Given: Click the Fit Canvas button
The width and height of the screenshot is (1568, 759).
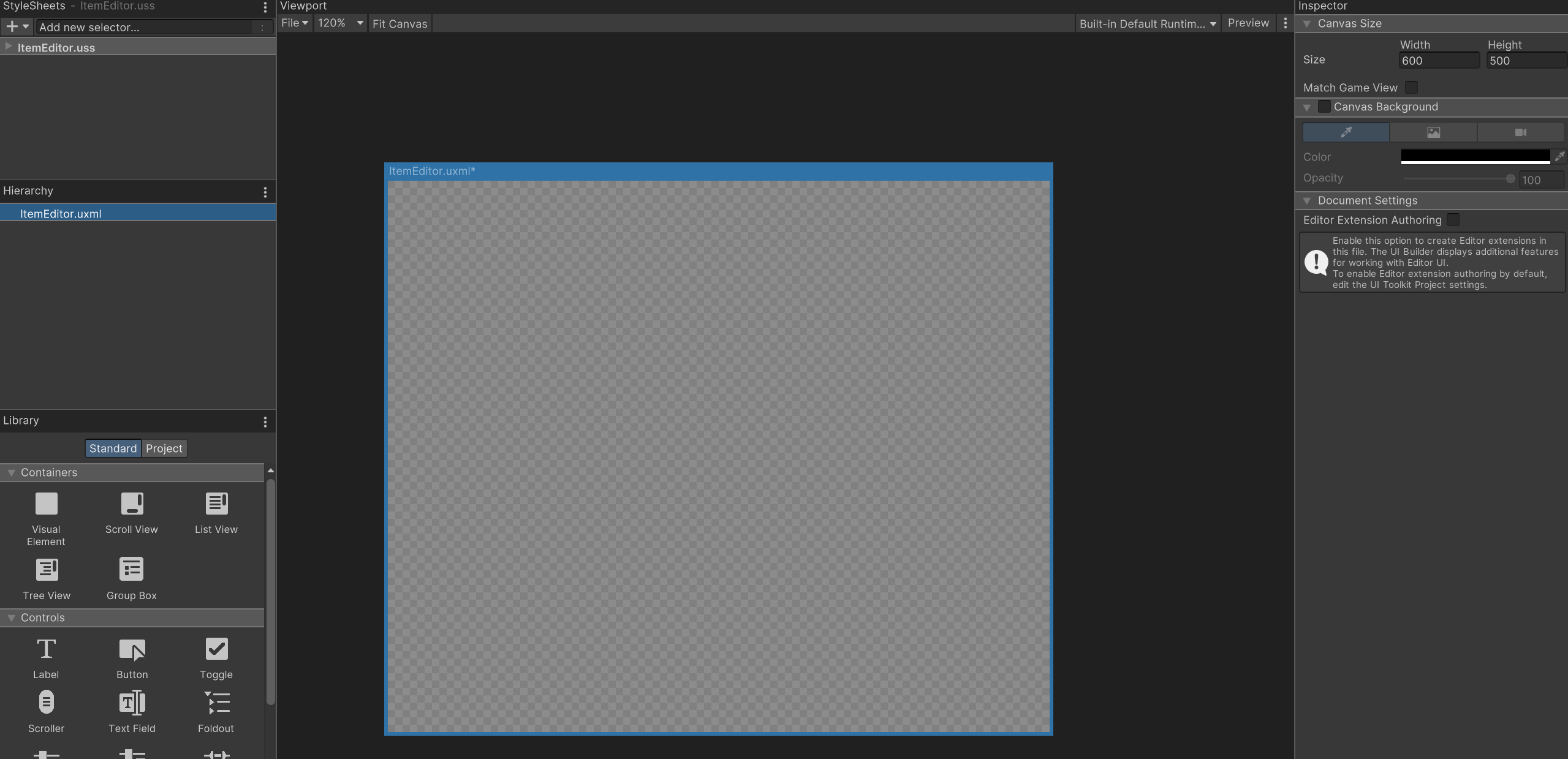Looking at the screenshot, I should coord(400,23).
